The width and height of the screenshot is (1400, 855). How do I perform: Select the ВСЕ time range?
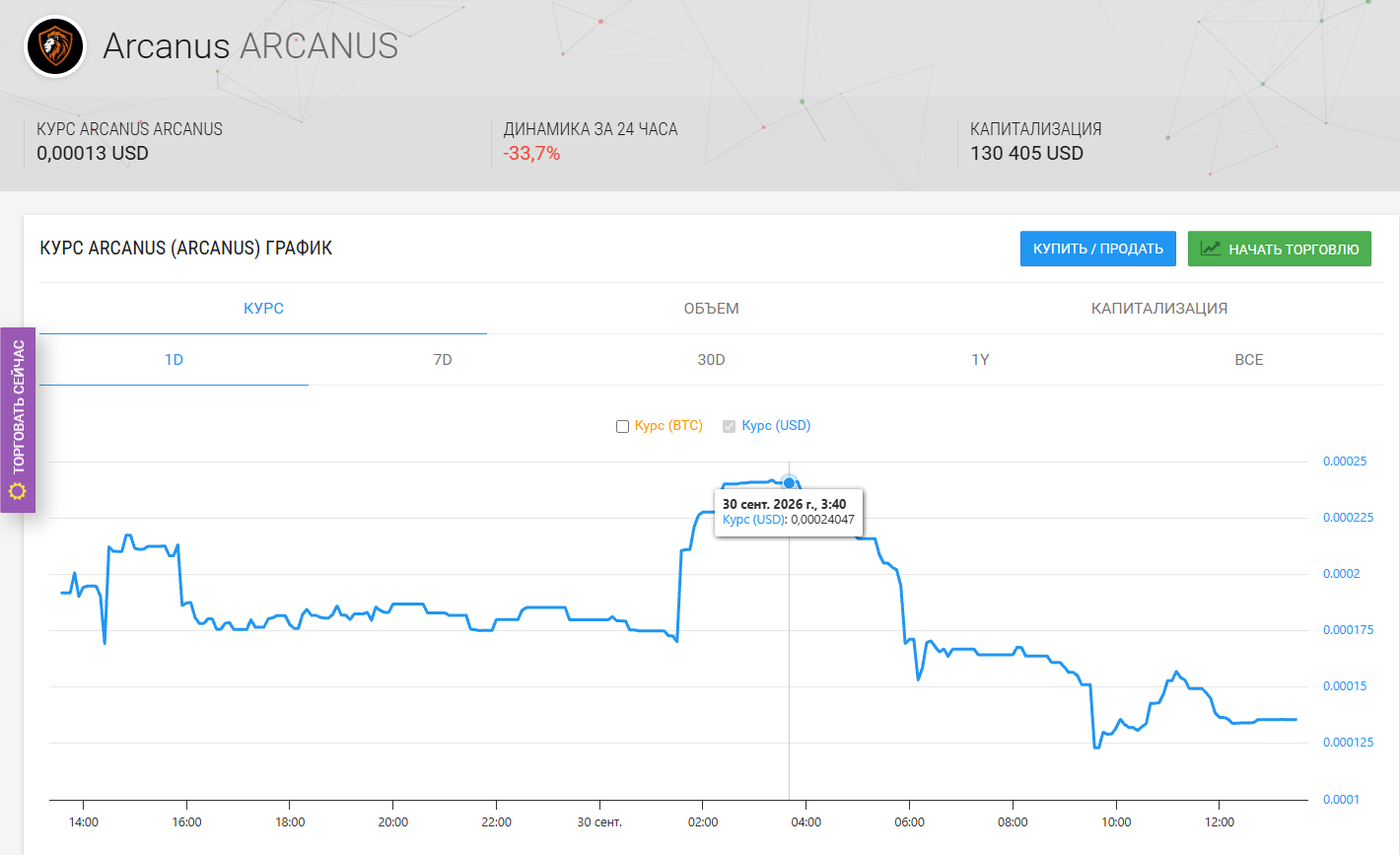pos(1249,360)
